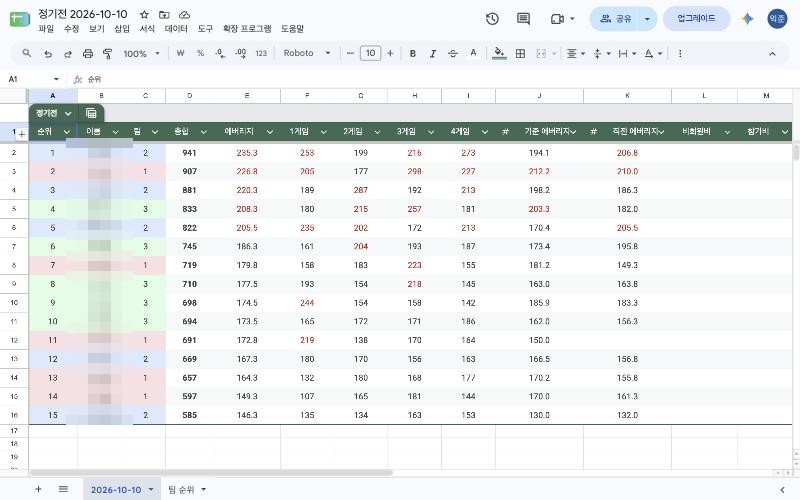Open filter for 1게임 column
The height and width of the screenshot is (500, 800).
323,132
